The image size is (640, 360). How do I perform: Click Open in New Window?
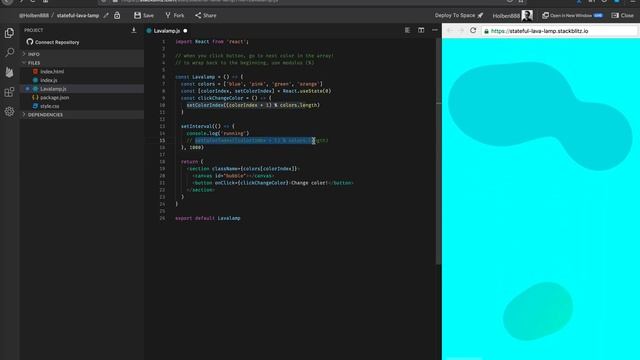pyautogui.click(x=572, y=16)
